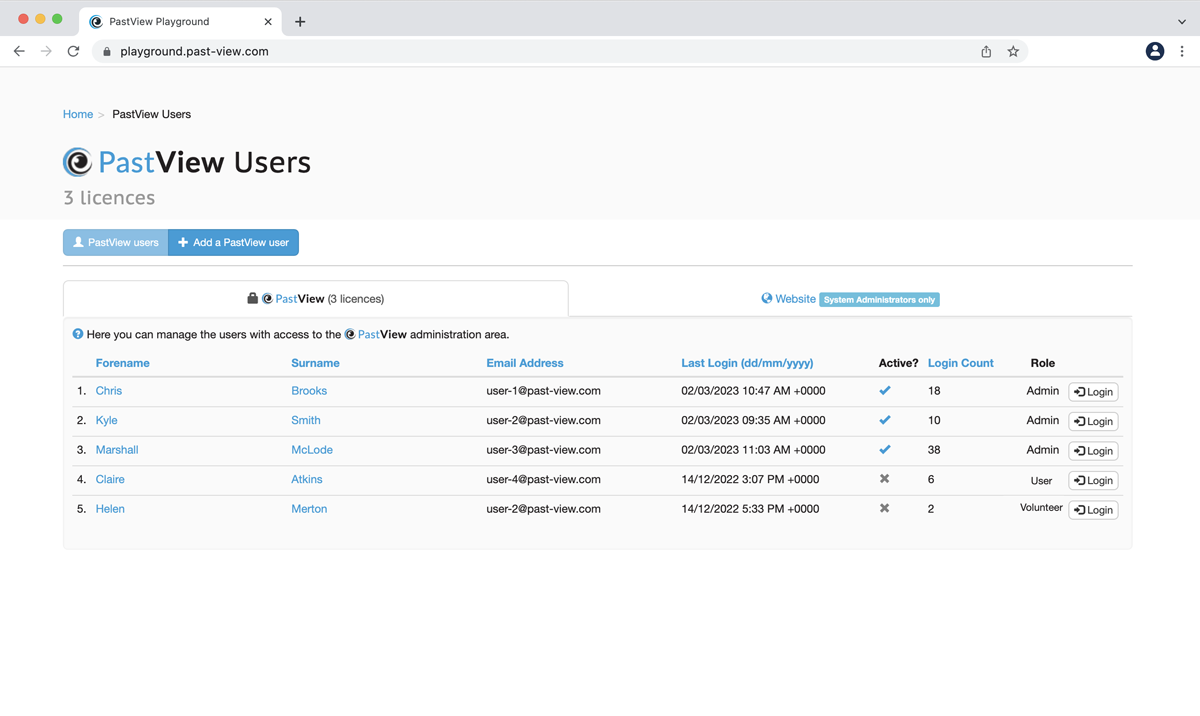The width and height of the screenshot is (1200, 716).
Task: Open the Home breadcrumb link
Action: tap(78, 114)
